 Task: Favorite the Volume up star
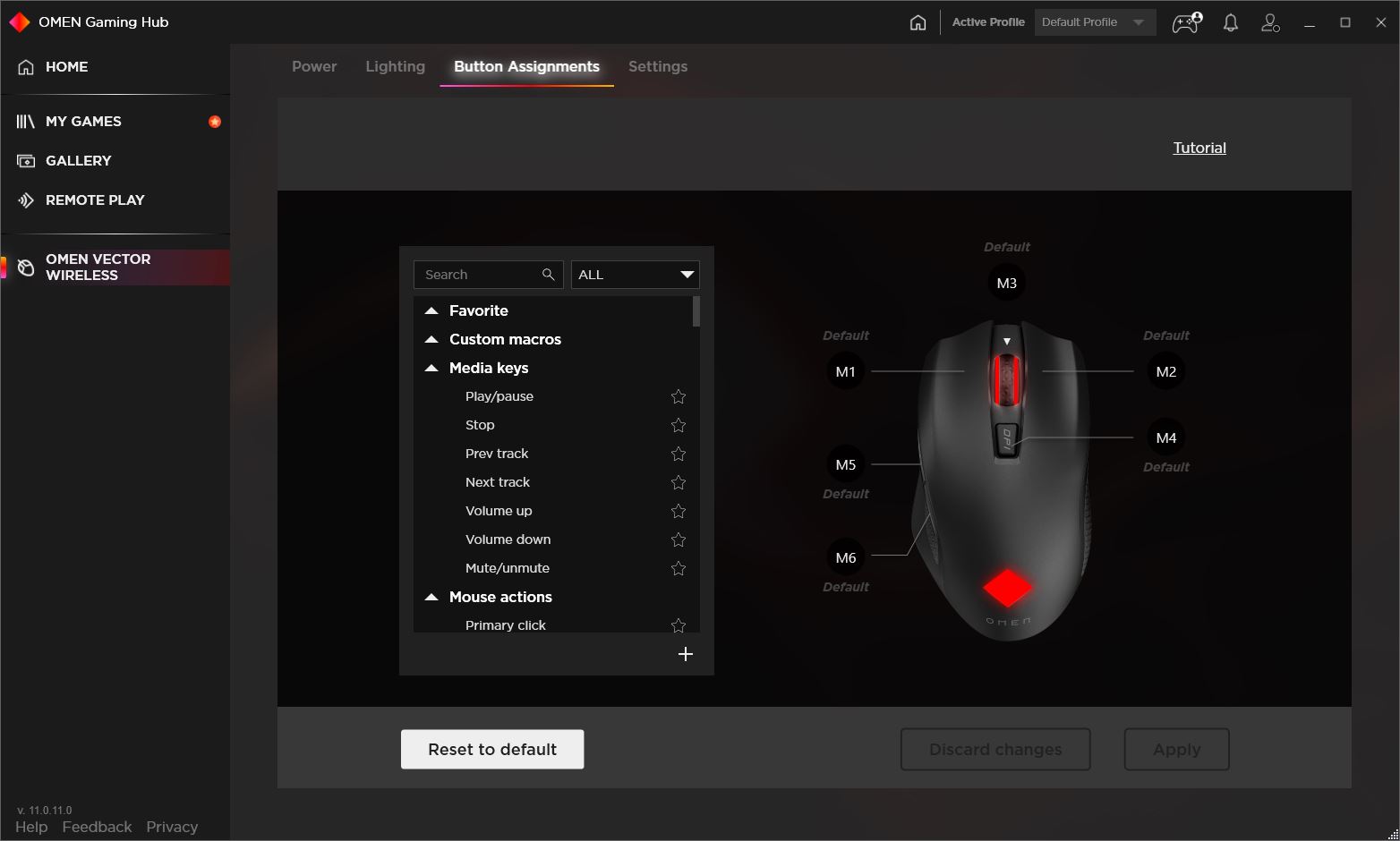coord(679,511)
